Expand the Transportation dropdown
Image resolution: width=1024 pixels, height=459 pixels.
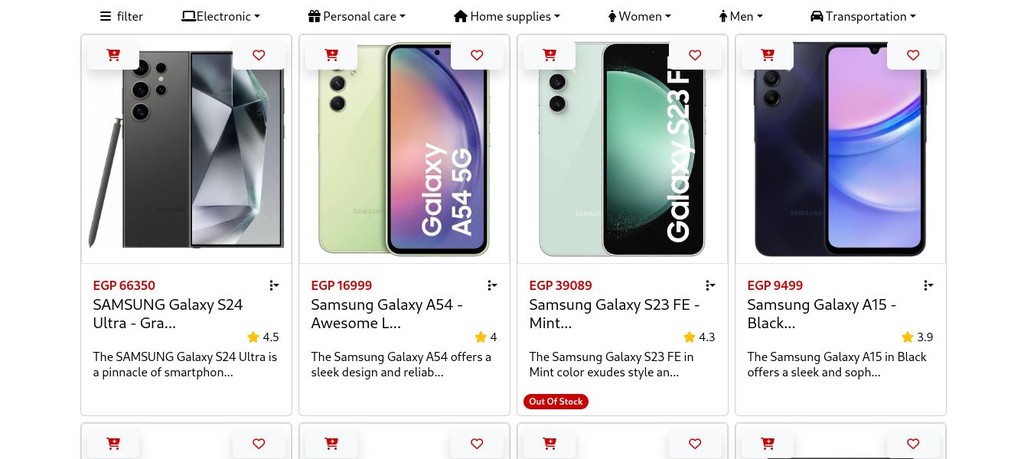863,16
